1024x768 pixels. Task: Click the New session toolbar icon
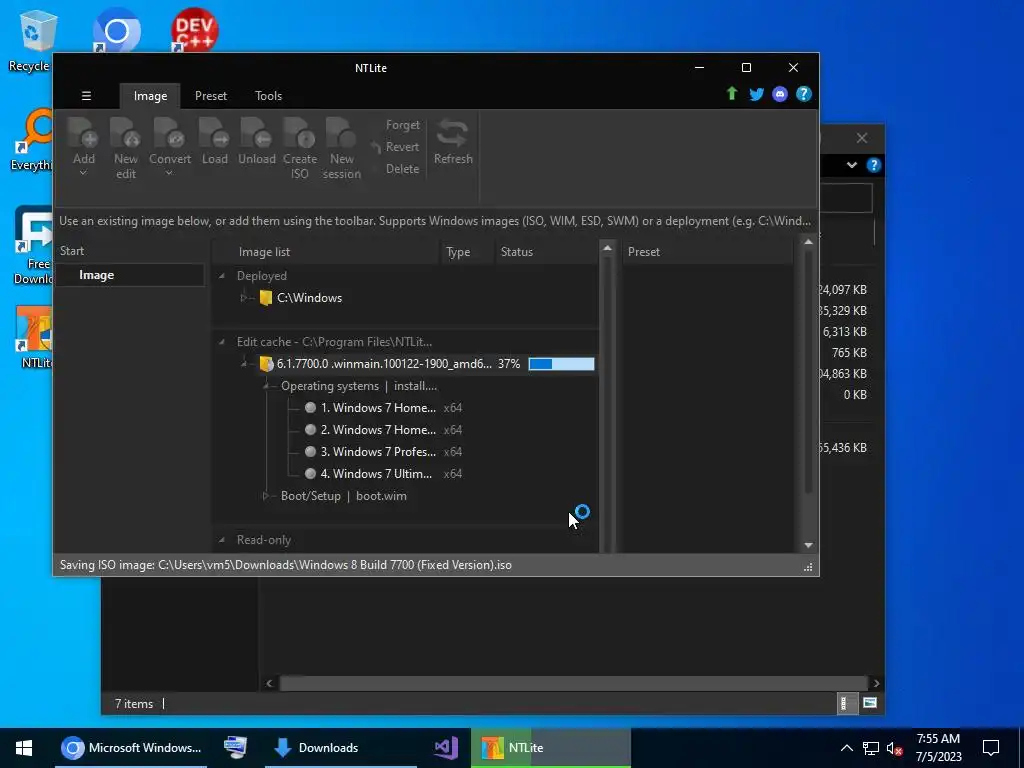coord(342,133)
